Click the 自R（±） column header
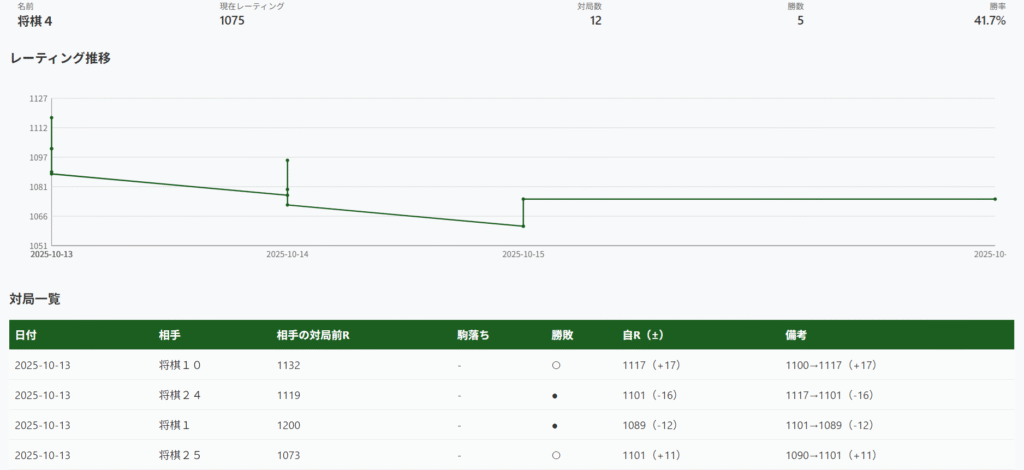This screenshot has height=470, width=1024. [x=650, y=335]
